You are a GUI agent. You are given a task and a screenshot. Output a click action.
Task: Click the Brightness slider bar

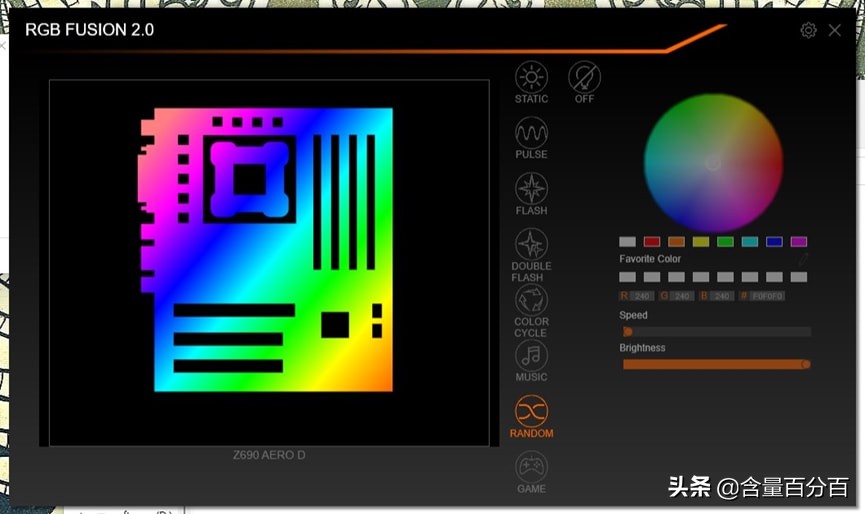coord(715,364)
